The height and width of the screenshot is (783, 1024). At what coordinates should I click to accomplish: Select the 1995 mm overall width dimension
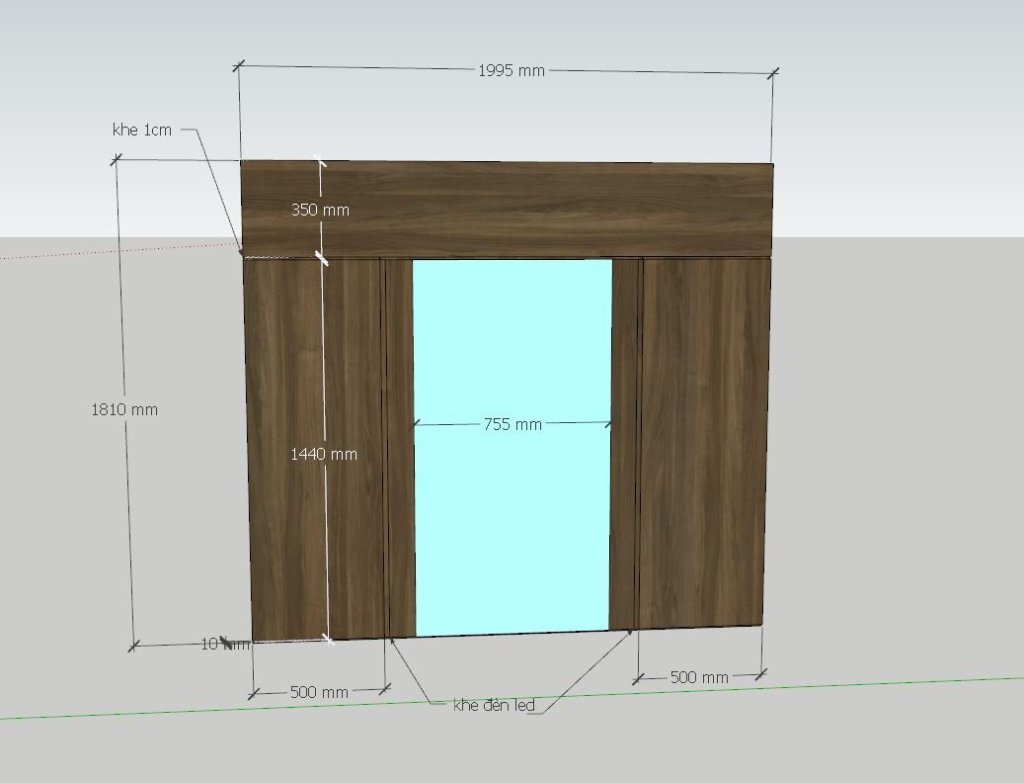pyautogui.click(x=511, y=71)
